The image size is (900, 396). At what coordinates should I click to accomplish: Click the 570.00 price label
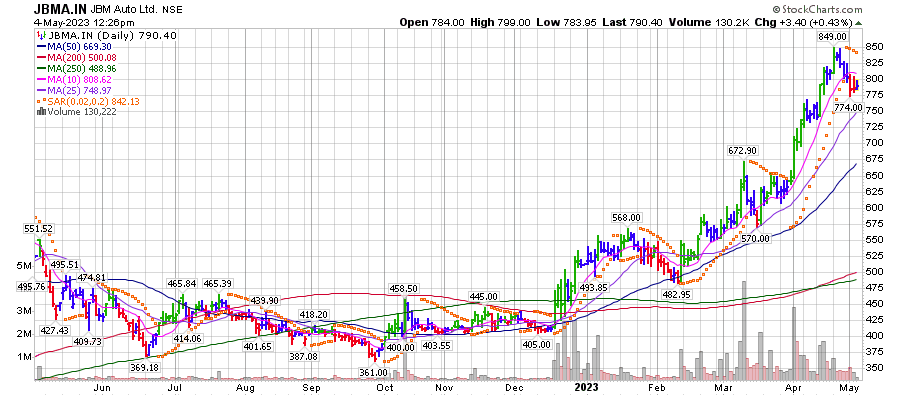pyautogui.click(x=755, y=238)
